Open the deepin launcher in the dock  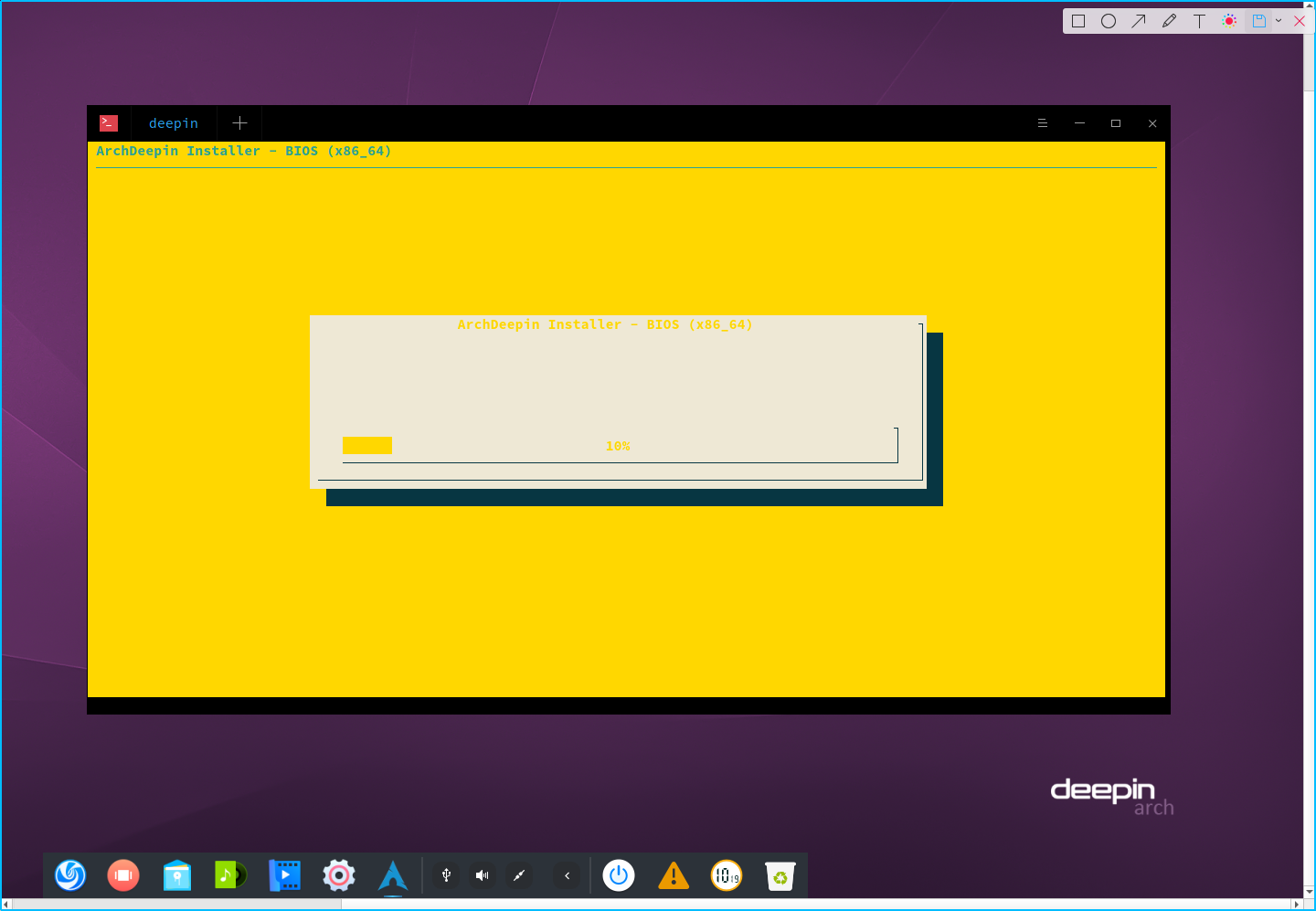70,875
